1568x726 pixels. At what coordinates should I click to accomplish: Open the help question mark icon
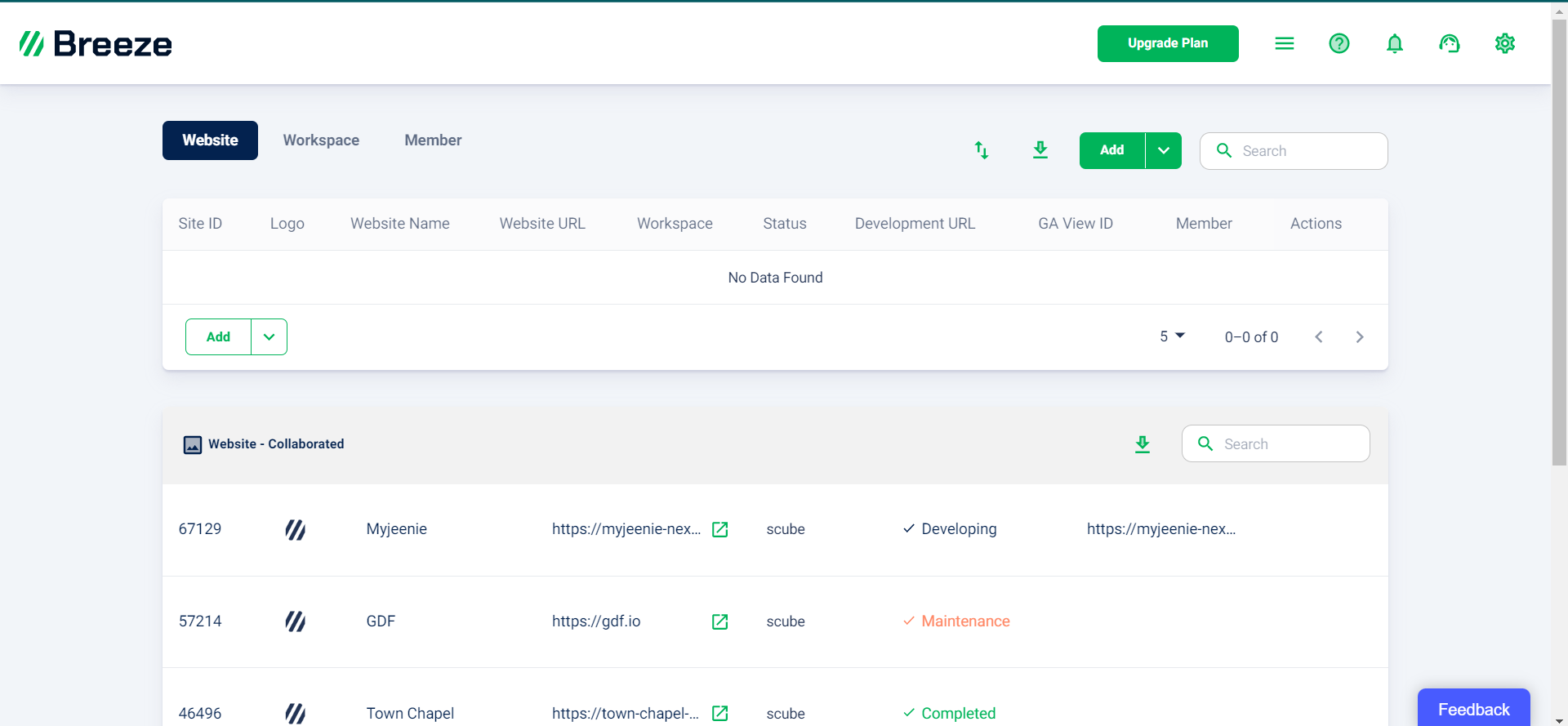(x=1339, y=43)
